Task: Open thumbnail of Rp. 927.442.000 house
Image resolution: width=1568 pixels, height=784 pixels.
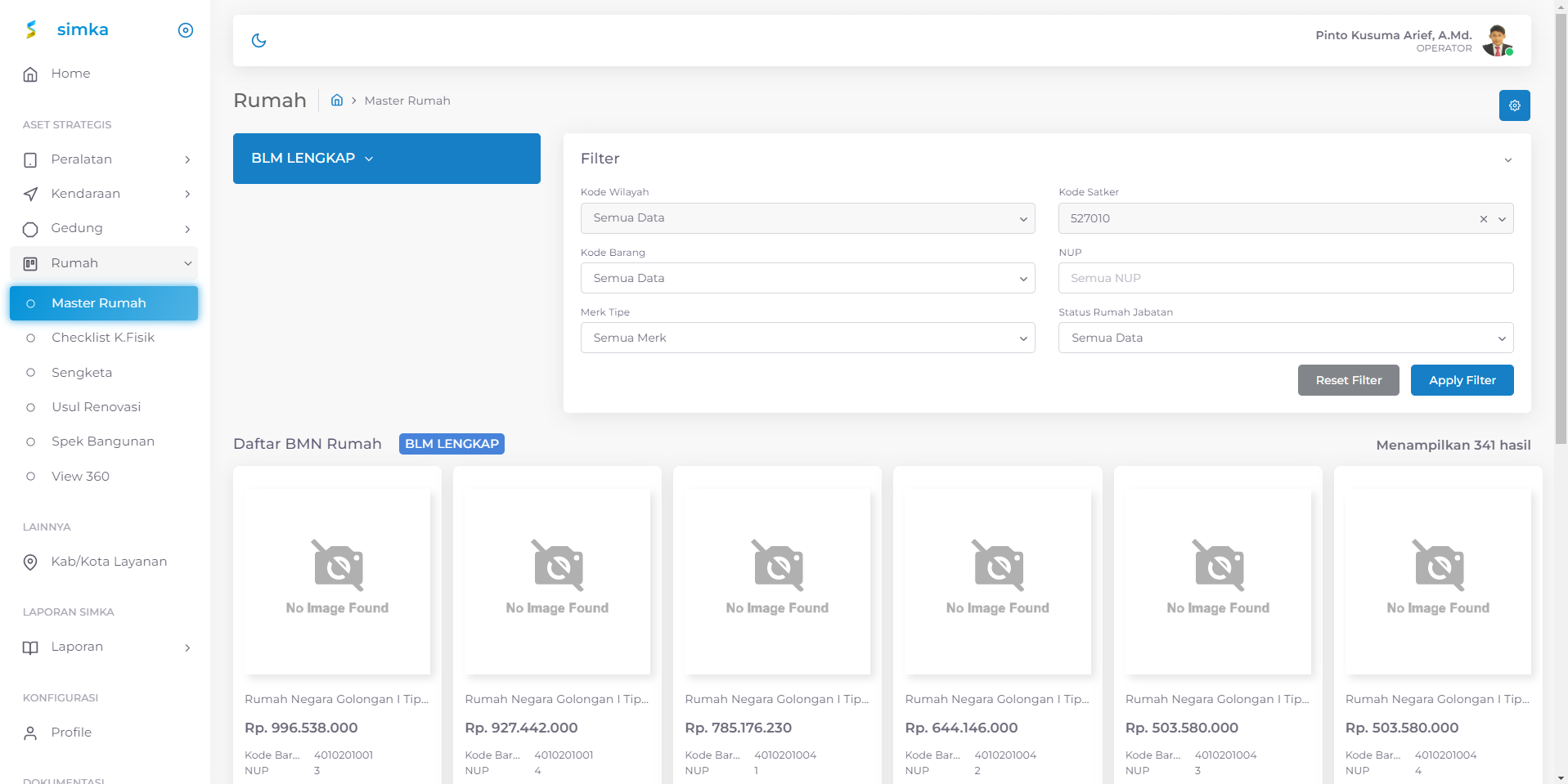Action: point(557,581)
